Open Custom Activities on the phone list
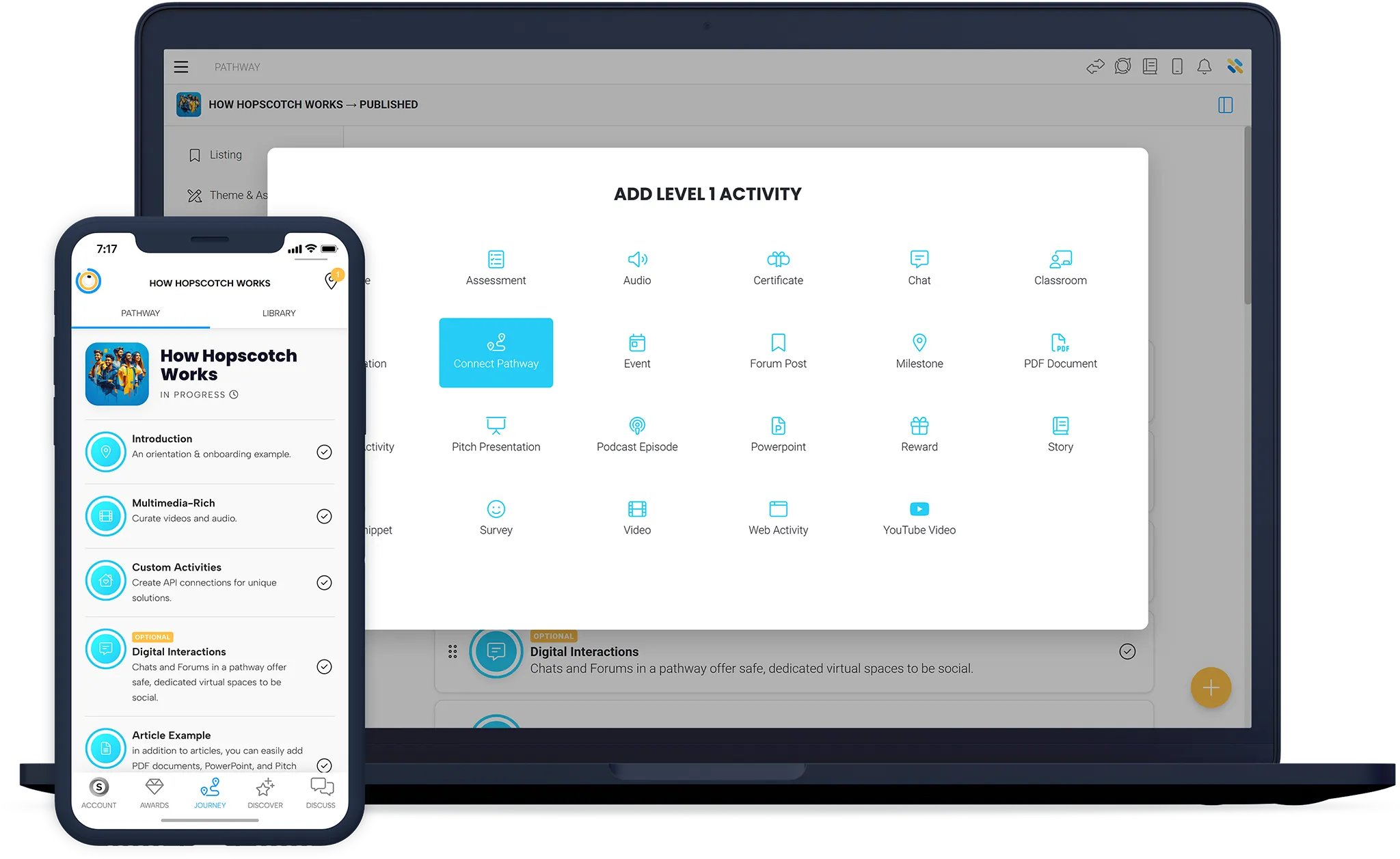This screenshot has width=1400, height=859. coord(210,582)
